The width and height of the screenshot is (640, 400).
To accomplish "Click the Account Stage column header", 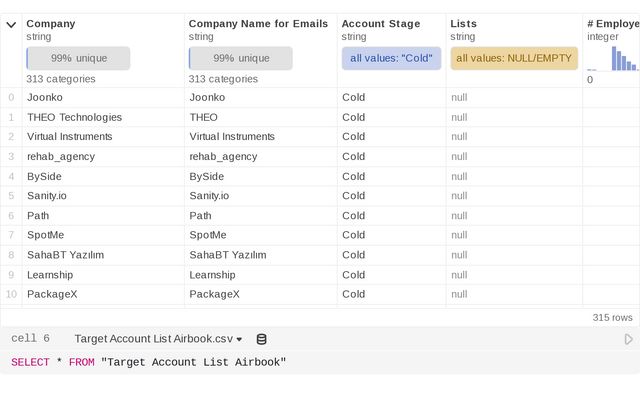I will (380, 23).
